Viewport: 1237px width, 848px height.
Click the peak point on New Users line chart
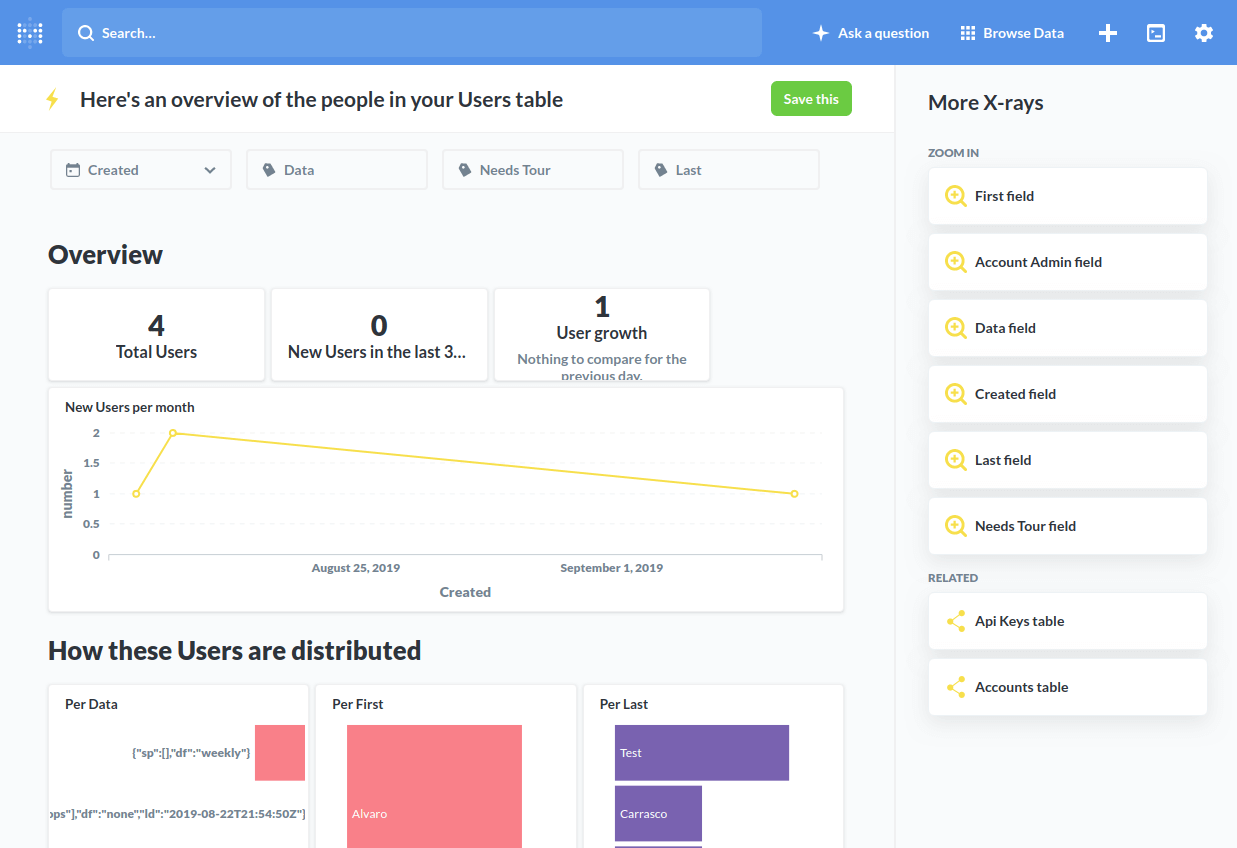(x=173, y=433)
